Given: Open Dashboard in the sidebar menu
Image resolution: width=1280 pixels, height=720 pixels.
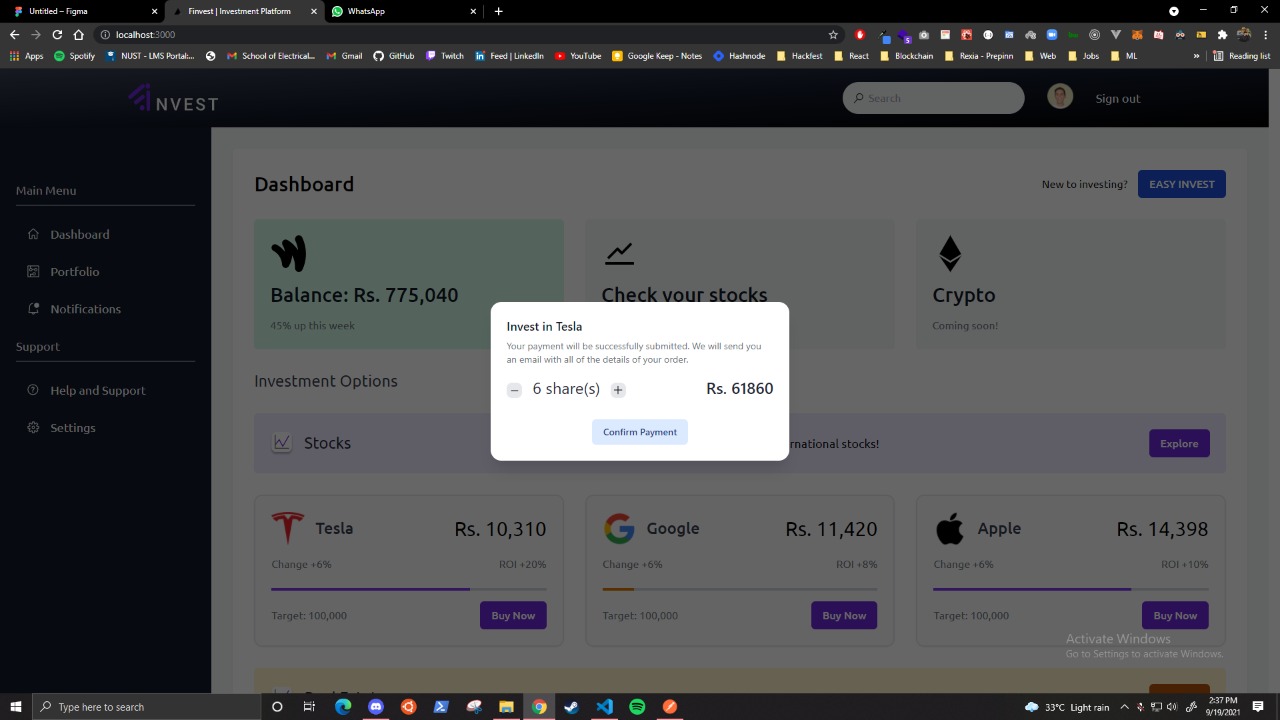Looking at the screenshot, I should (80, 234).
